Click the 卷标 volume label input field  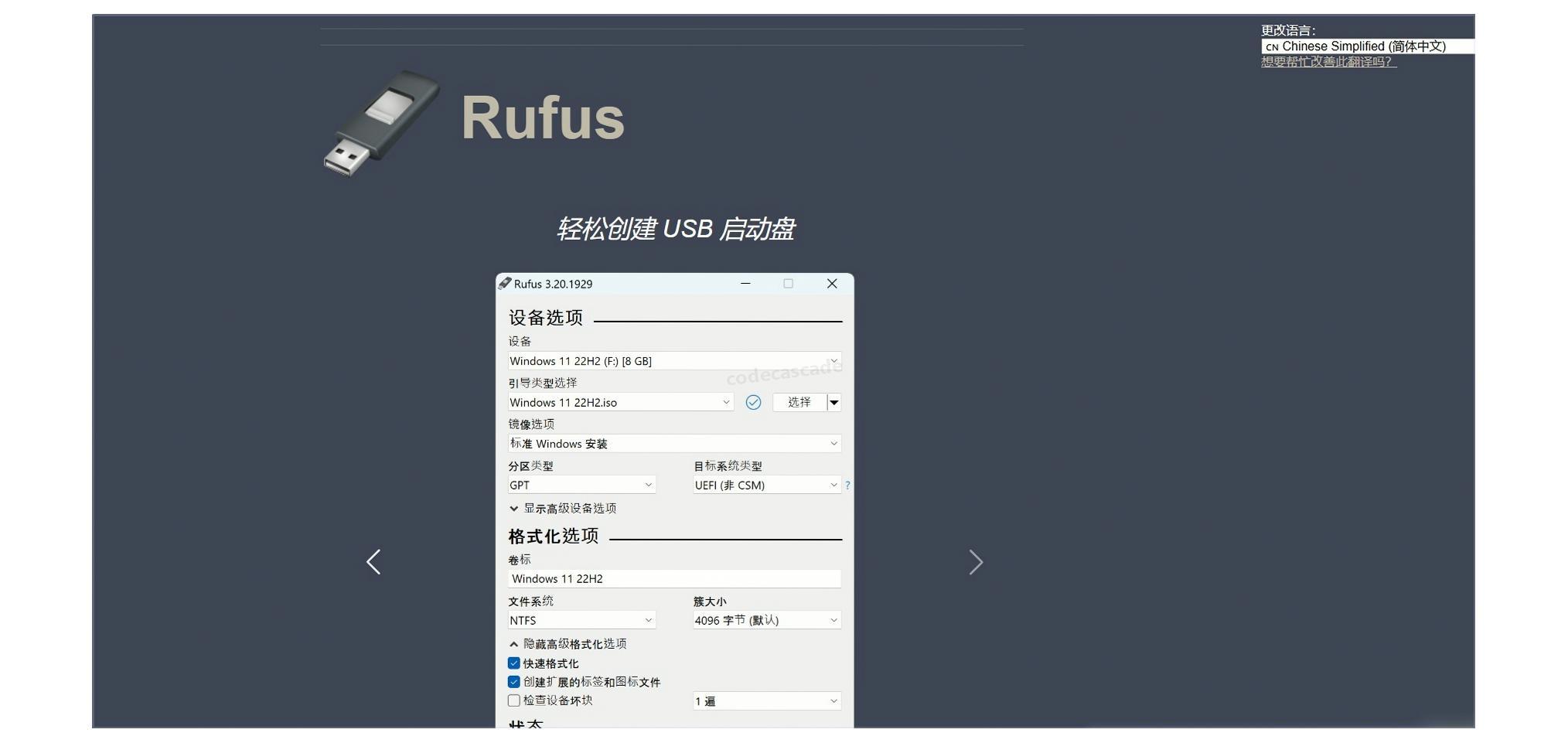pos(673,578)
